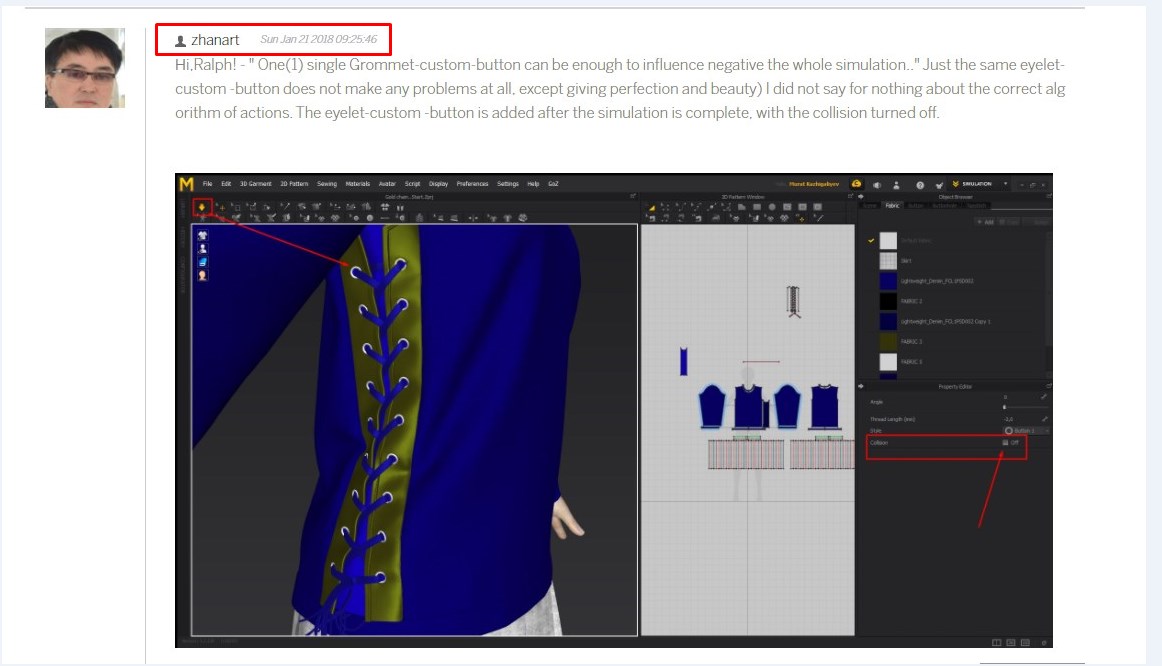Image resolution: width=1162 pixels, height=666 pixels.
Task: Open the Avatar menu
Action: point(388,184)
